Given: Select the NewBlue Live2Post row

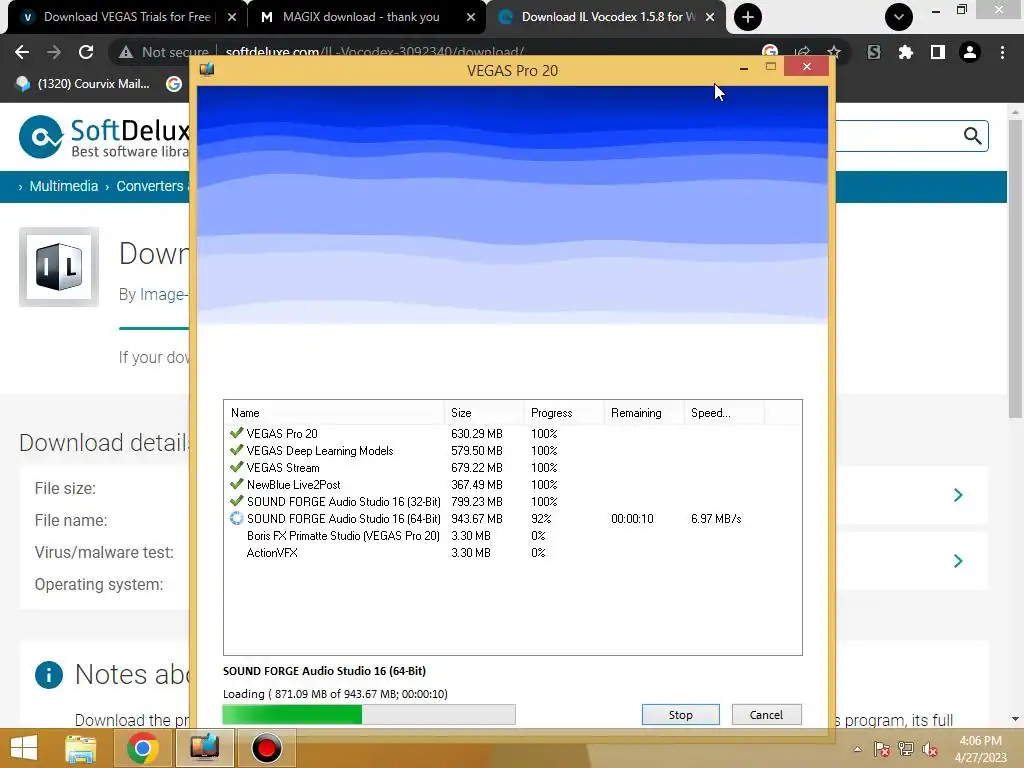Looking at the screenshot, I should click(x=513, y=485).
